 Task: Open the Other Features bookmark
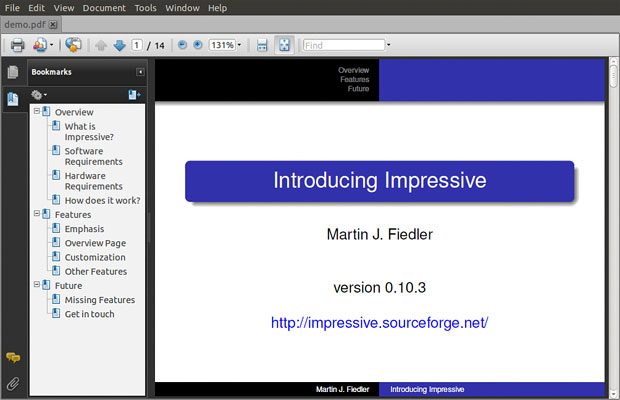(x=96, y=272)
